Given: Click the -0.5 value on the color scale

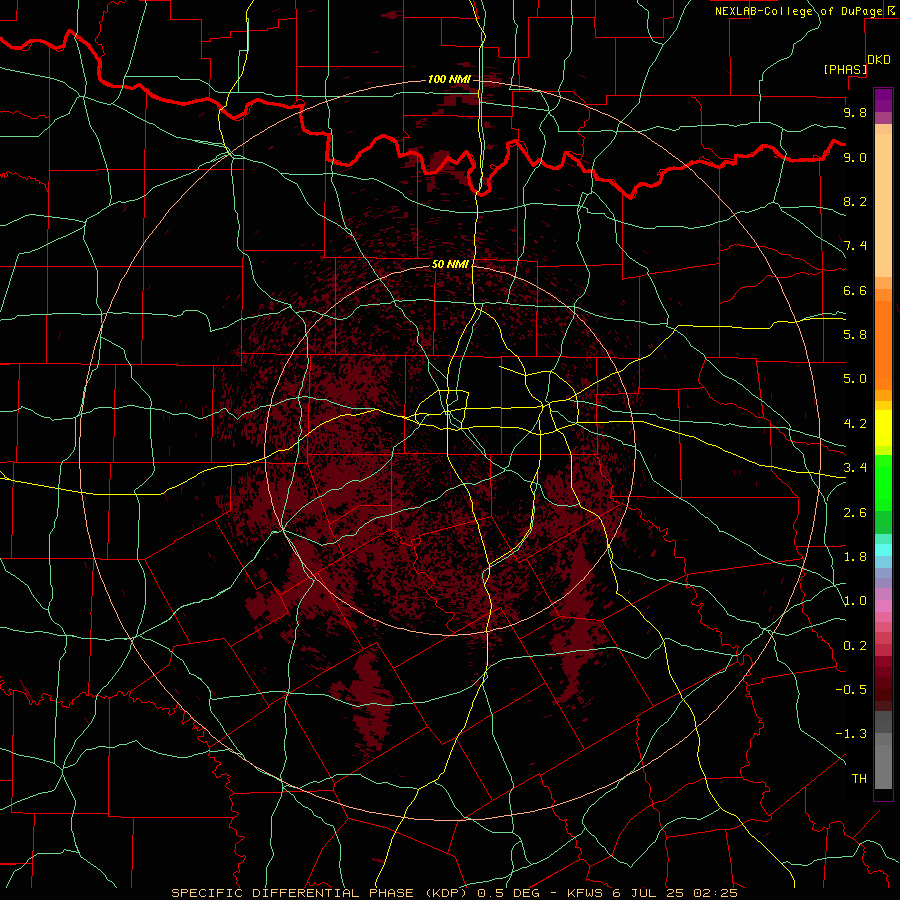Looking at the screenshot, I should (851, 689).
